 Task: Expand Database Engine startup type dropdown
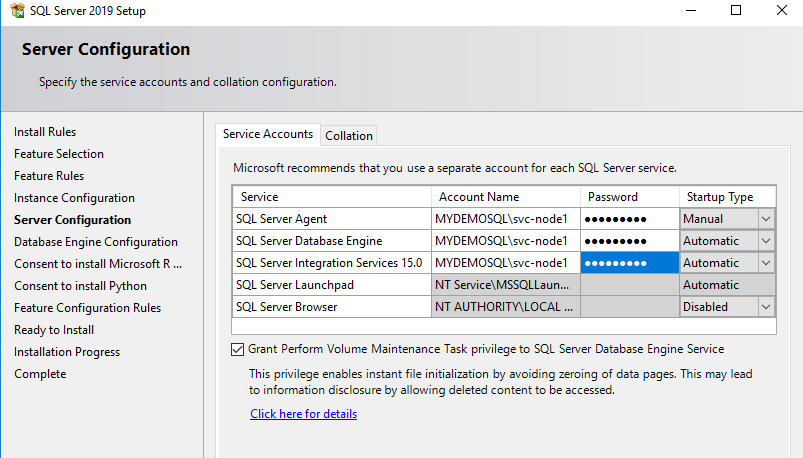[766, 241]
